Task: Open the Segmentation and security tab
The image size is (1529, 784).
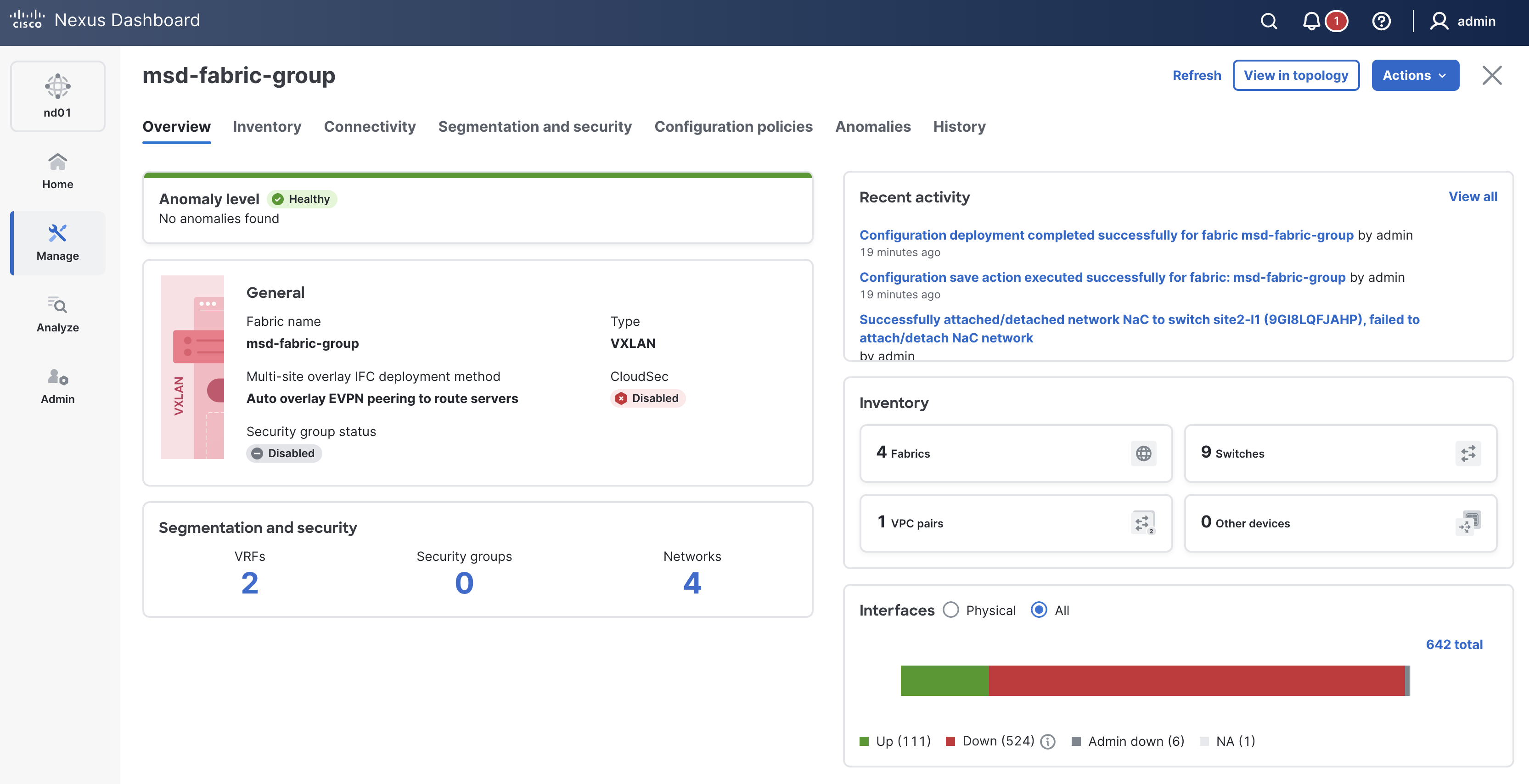Action: pos(535,126)
